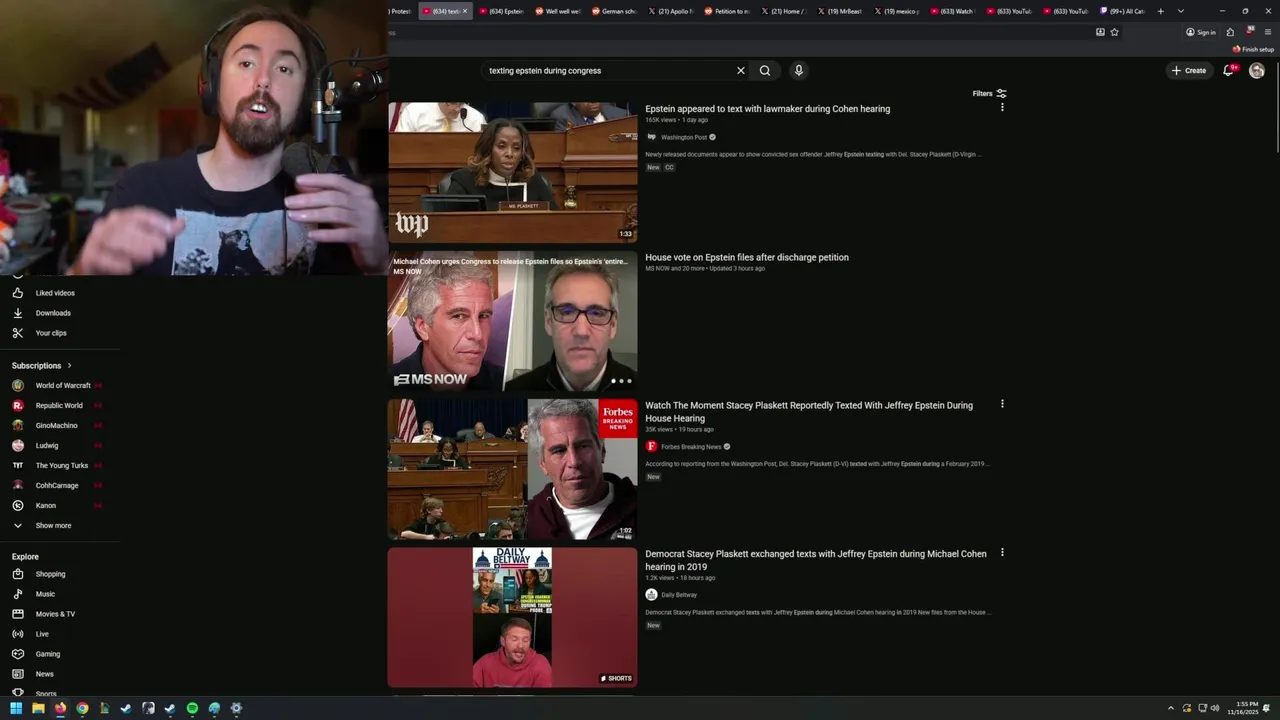The height and width of the screenshot is (720, 1280).
Task: Open 'Epstein appeared to text with lawmaker' title
Action: [x=768, y=109]
